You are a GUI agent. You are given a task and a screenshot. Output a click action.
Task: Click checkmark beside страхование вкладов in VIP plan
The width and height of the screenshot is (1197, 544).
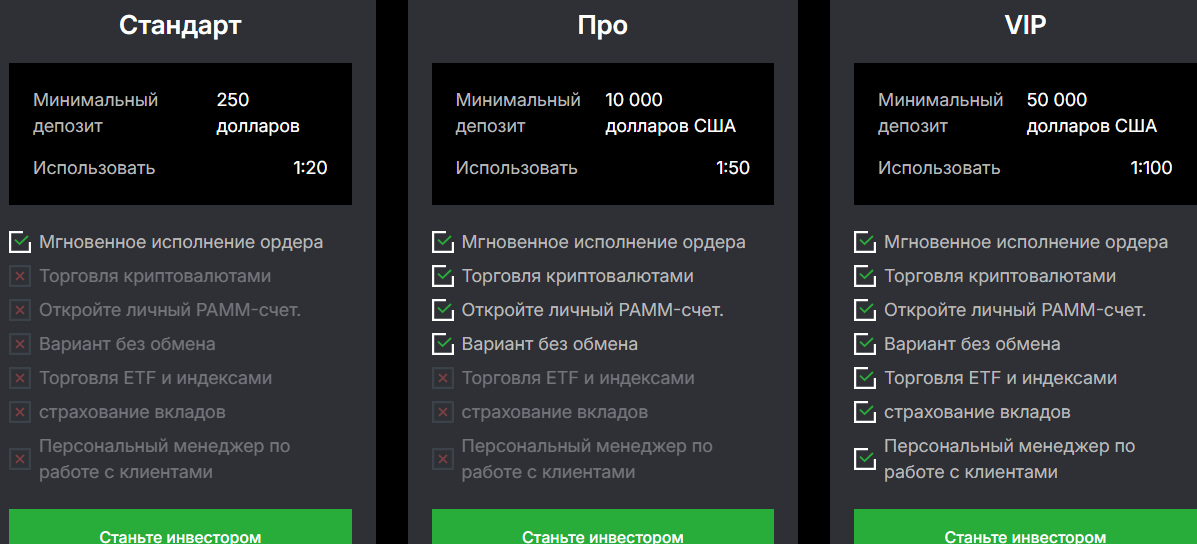[x=865, y=413]
